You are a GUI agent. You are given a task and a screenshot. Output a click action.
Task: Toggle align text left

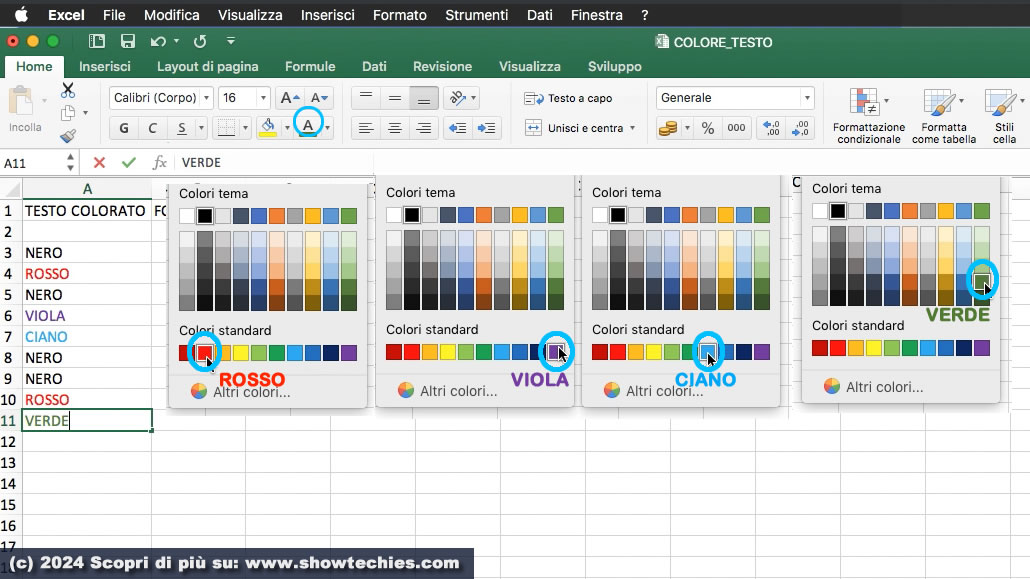tap(366, 128)
